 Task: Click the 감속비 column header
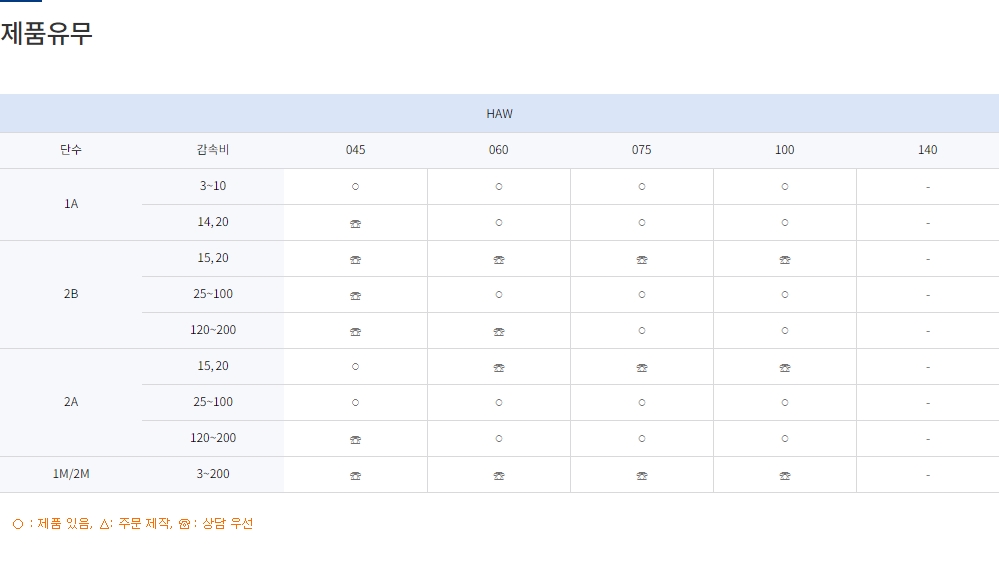(213, 150)
